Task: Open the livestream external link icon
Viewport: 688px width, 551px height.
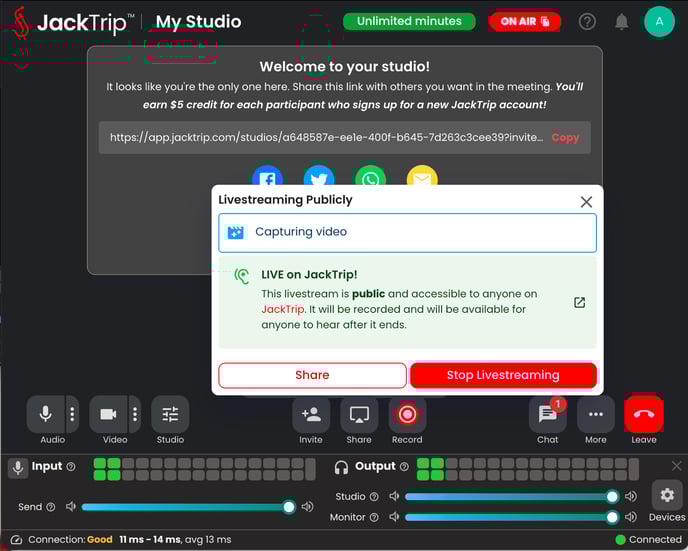Action: [579, 302]
